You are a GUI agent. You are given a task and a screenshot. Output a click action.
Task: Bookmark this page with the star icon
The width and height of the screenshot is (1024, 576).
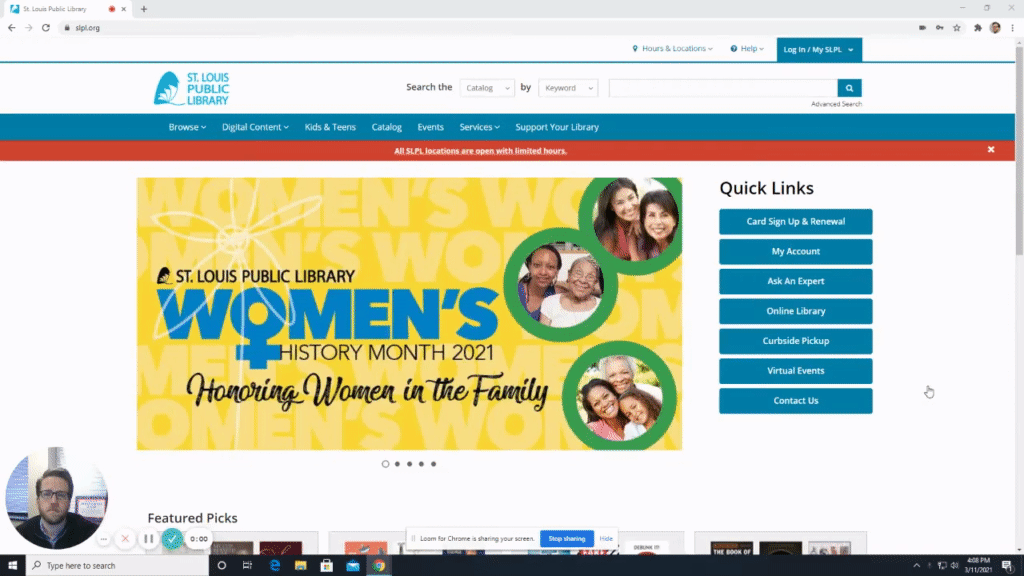957,28
